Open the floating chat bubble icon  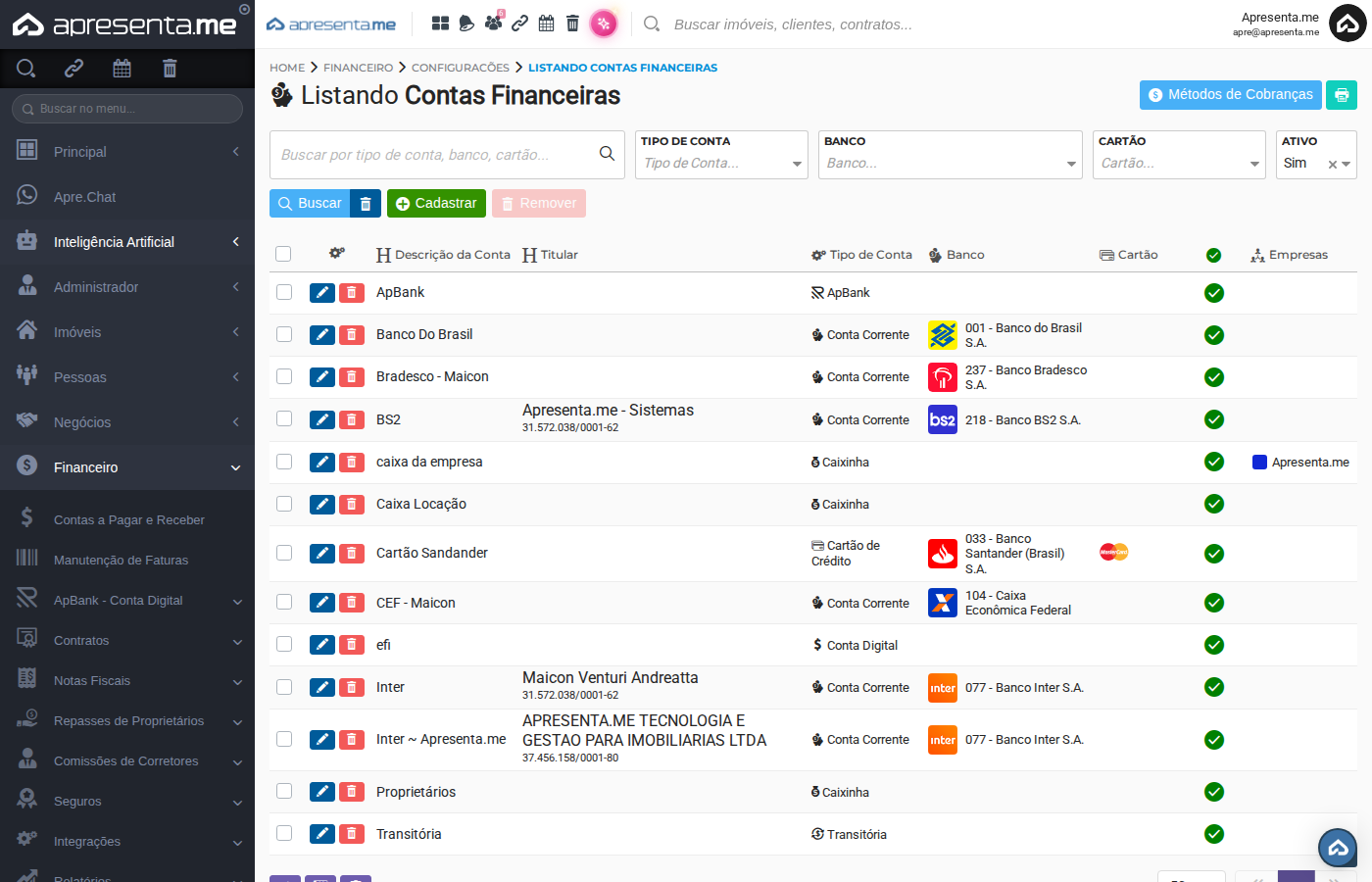click(1338, 848)
